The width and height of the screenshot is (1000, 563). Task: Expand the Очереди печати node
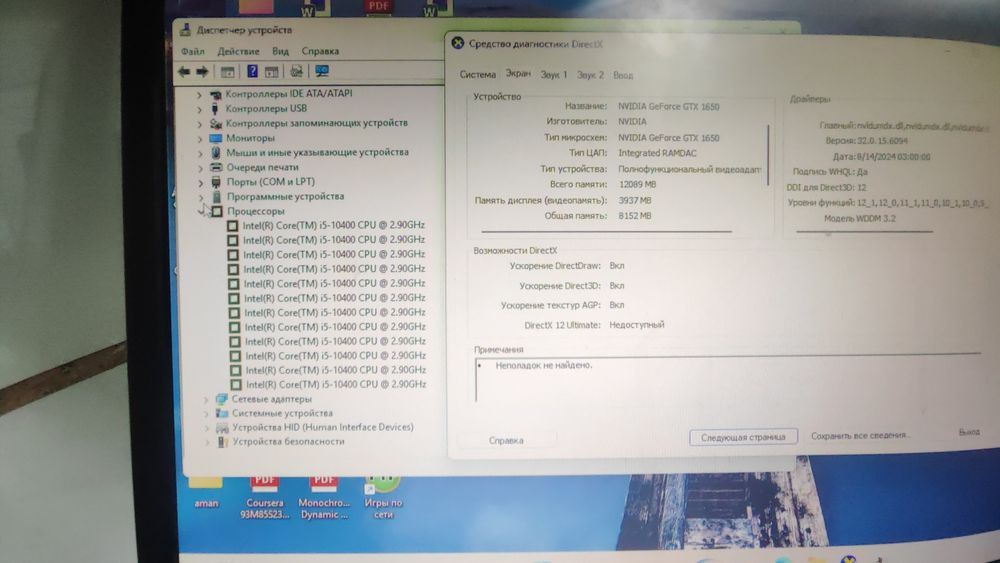pyautogui.click(x=200, y=168)
